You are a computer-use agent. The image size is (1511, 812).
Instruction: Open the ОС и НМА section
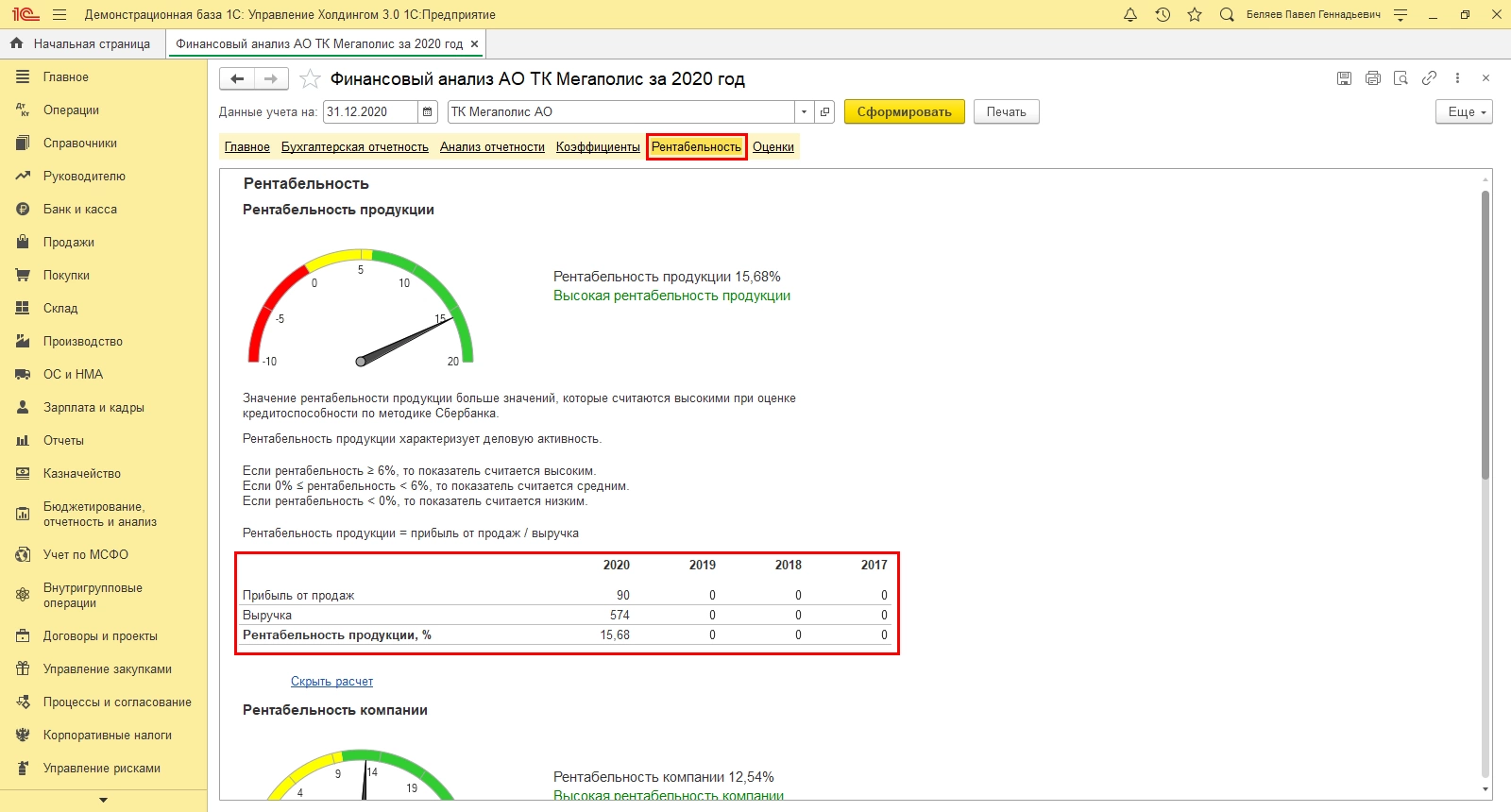(x=104, y=375)
